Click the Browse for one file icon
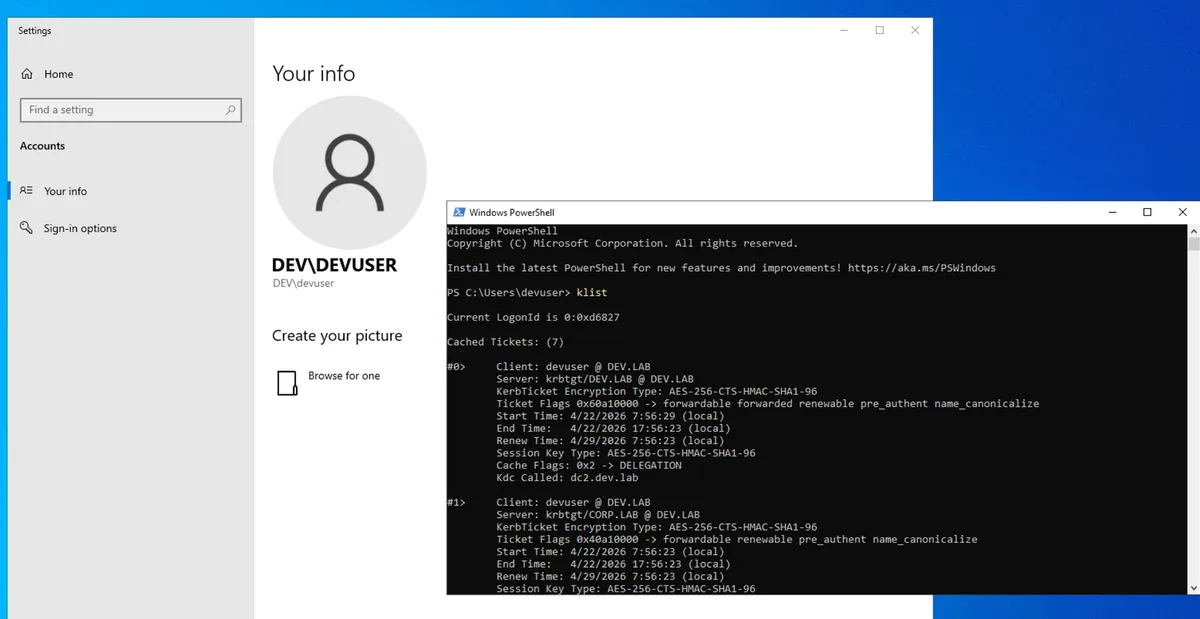This screenshot has height=619, width=1200. click(x=287, y=382)
